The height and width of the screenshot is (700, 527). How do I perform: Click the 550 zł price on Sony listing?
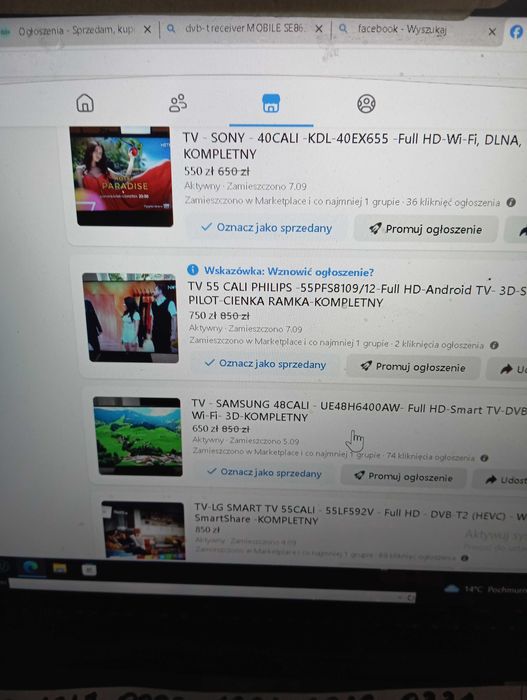tap(199, 171)
